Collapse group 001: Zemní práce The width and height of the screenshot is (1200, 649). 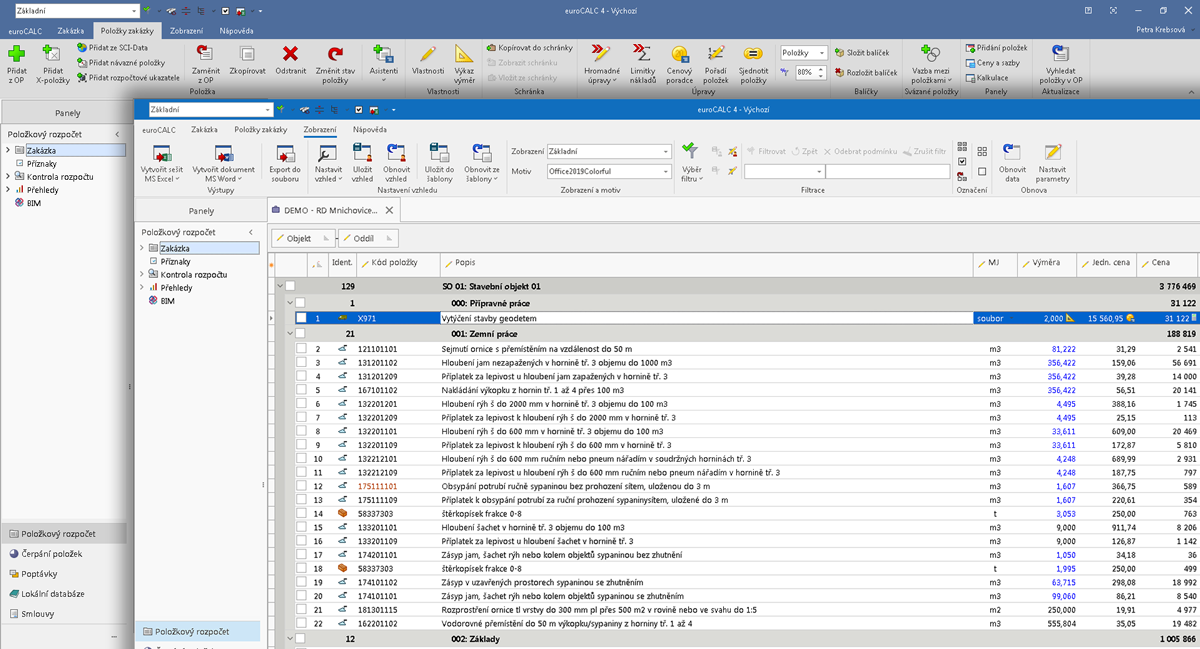pos(291,334)
